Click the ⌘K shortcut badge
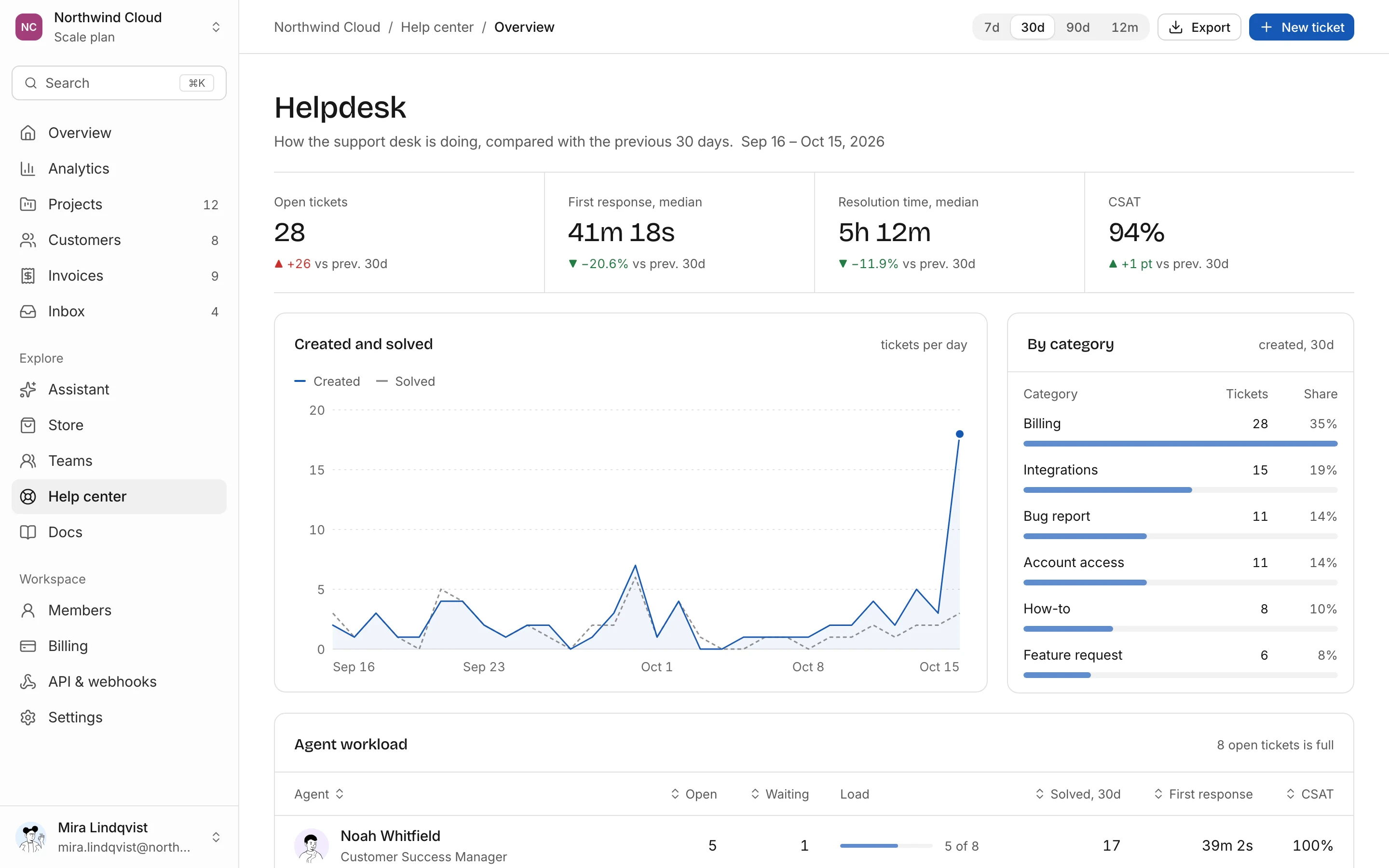The height and width of the screenshot is (868, 1389). [x=197, y=83]
